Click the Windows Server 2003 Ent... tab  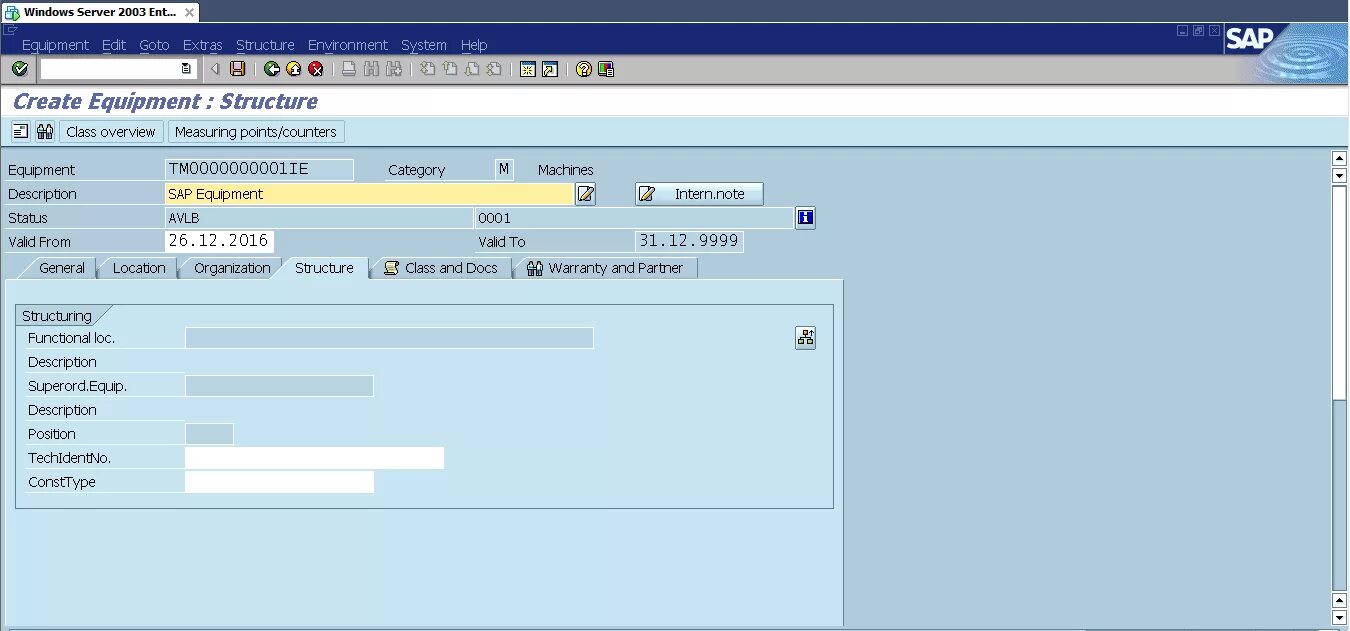[x=100, y=13]
